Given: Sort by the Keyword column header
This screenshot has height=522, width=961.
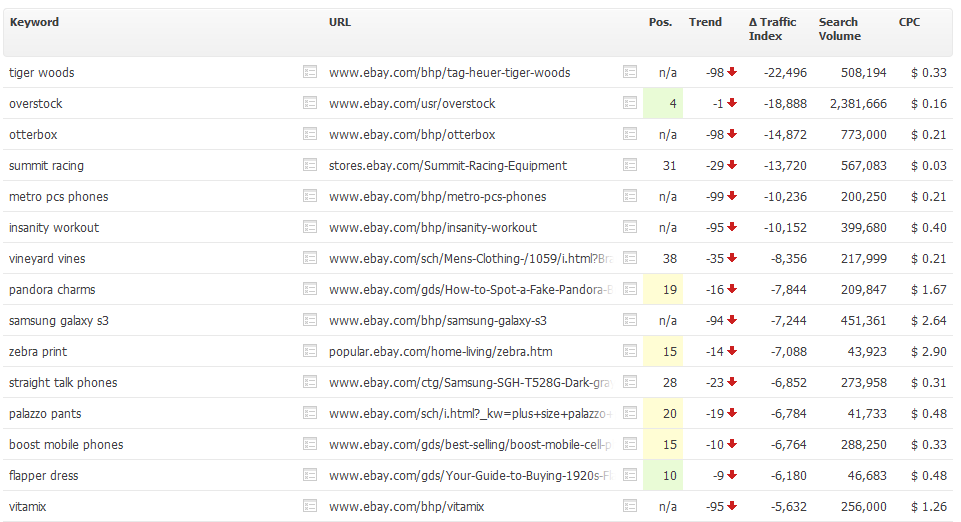Looking at the screenshot, I should pos(34,22).
